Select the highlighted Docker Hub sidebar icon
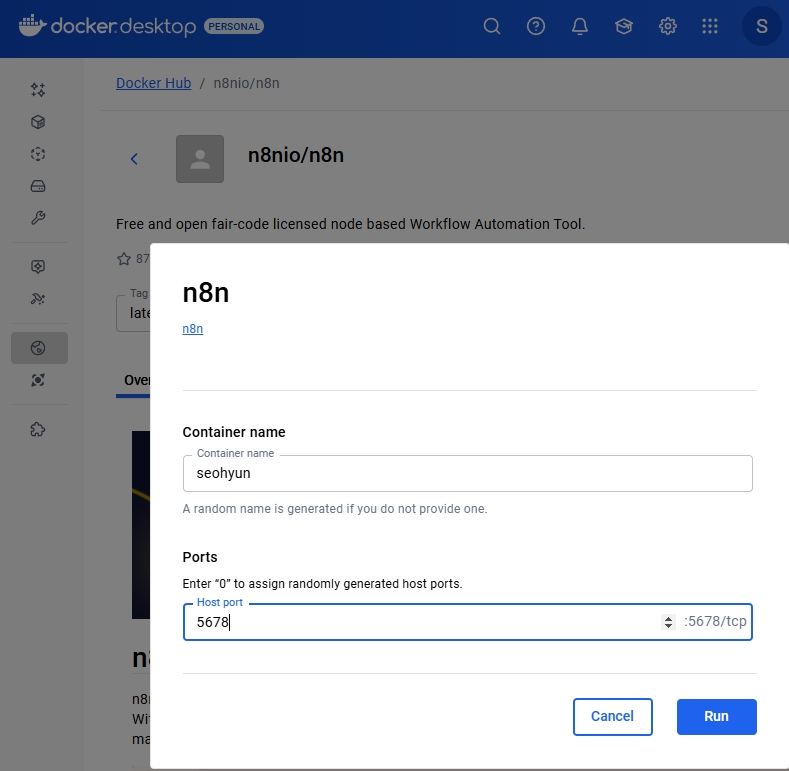 click(39, 348)
